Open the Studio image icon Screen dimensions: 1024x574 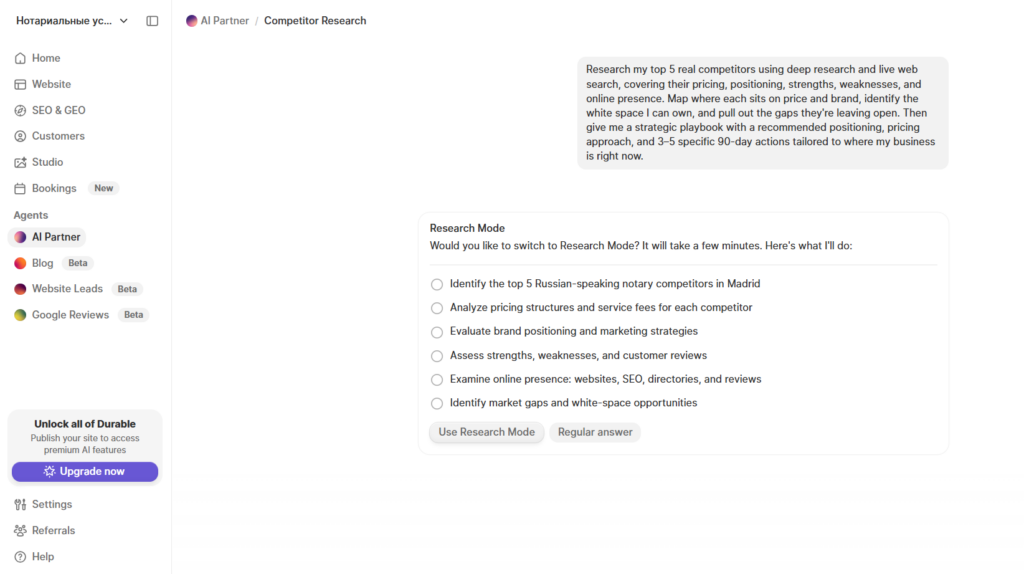pos(20,162)
